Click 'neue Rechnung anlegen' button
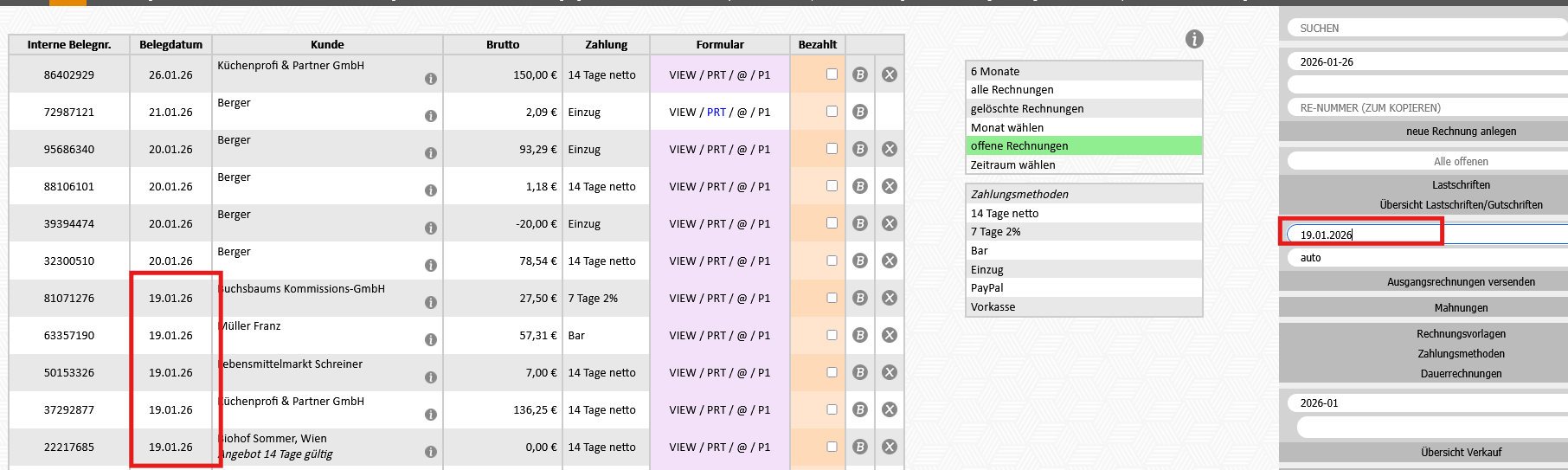1568x470 pixels. [1461, 132]
